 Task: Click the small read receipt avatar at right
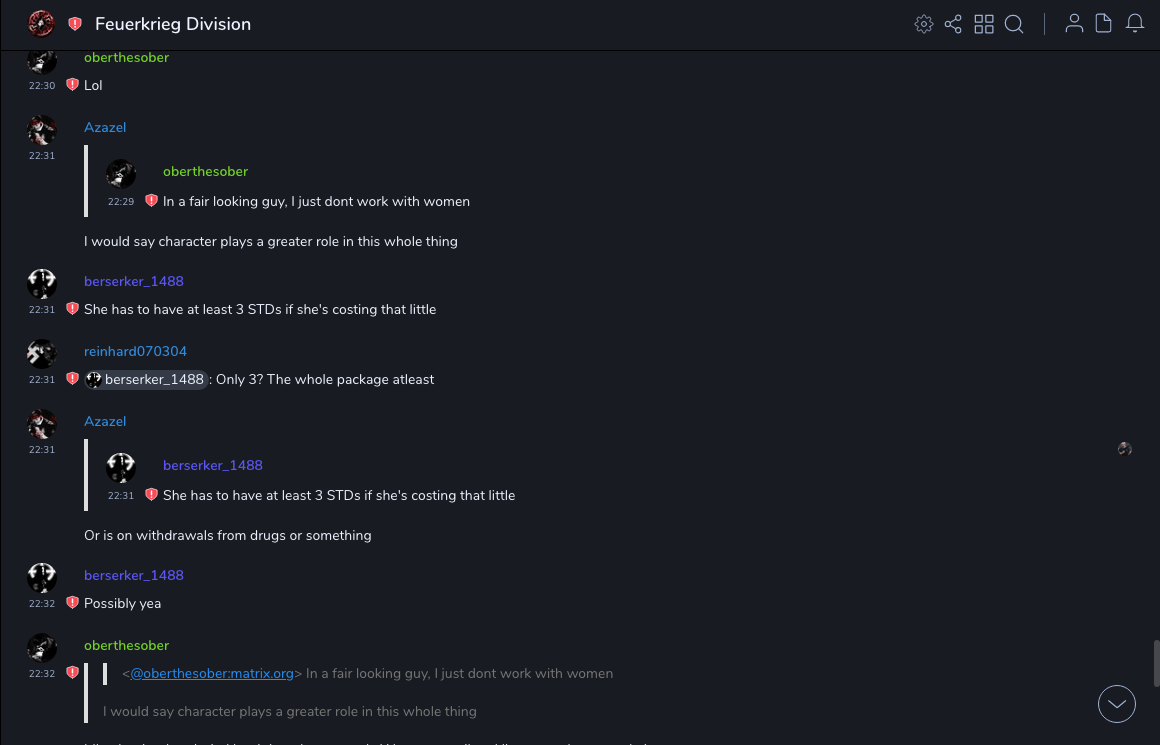tap(1125, 449)
